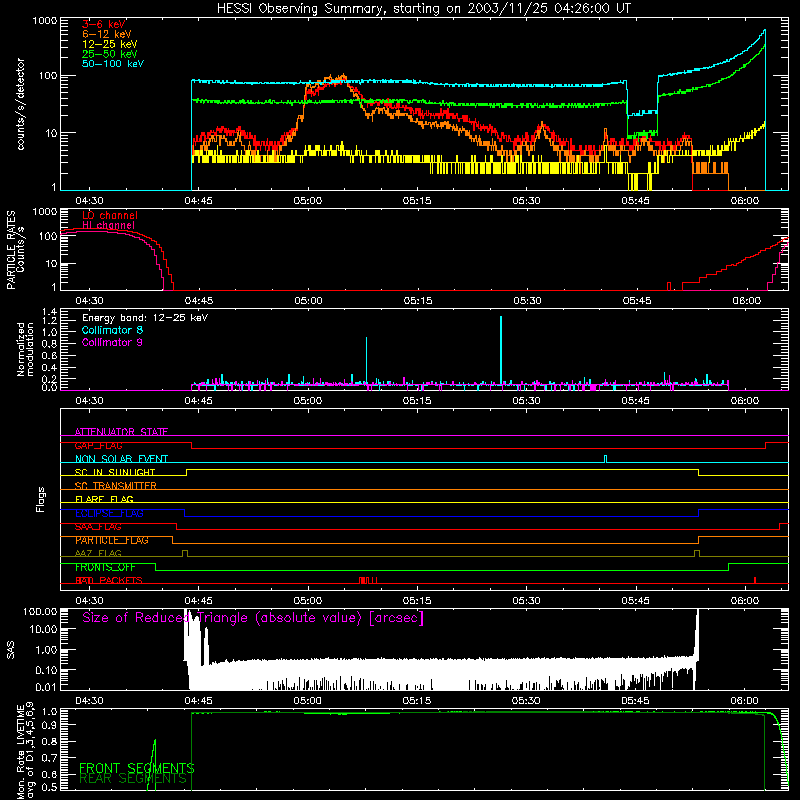Screen dimensions: 800x800
Task: Click the counts/s/detector axis title
Action: (x=20, y=104)
